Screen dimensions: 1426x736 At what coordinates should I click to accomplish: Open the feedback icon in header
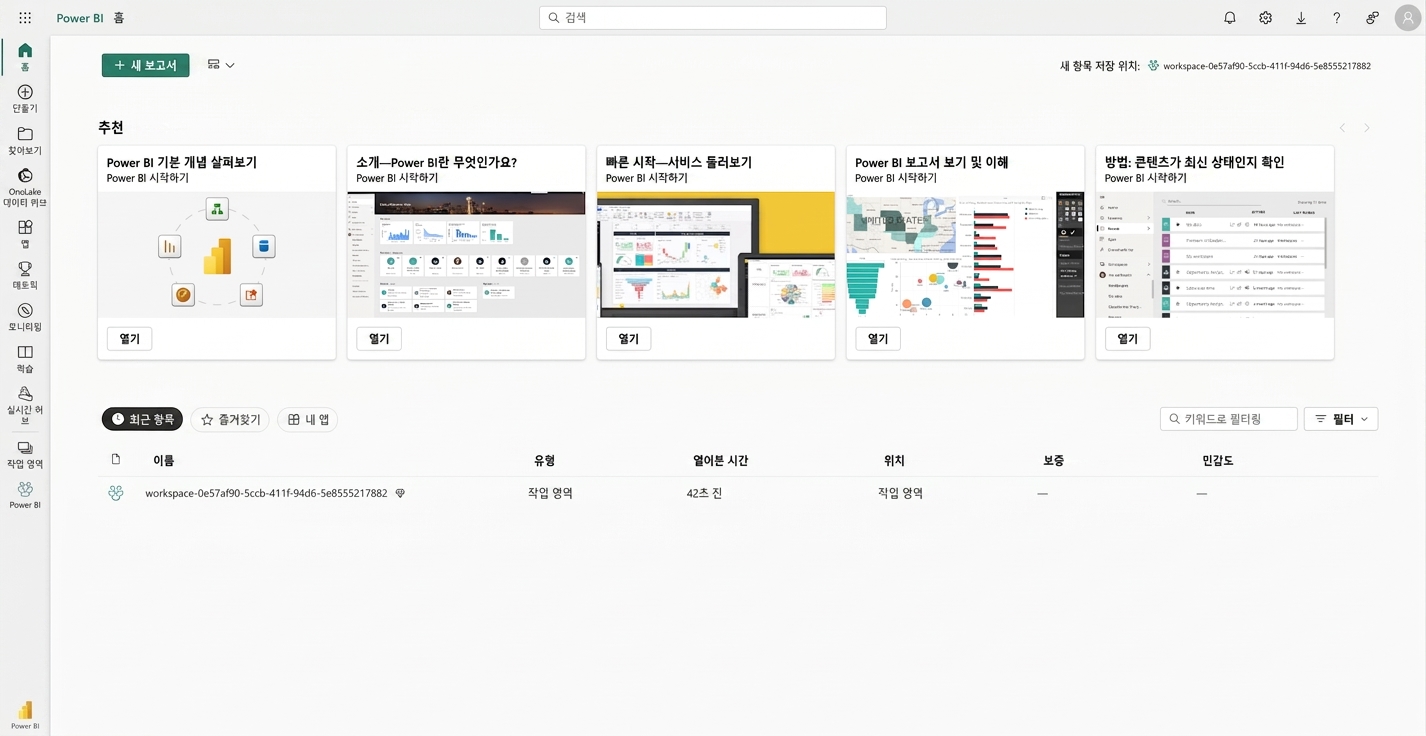(x=1372, y=18)
